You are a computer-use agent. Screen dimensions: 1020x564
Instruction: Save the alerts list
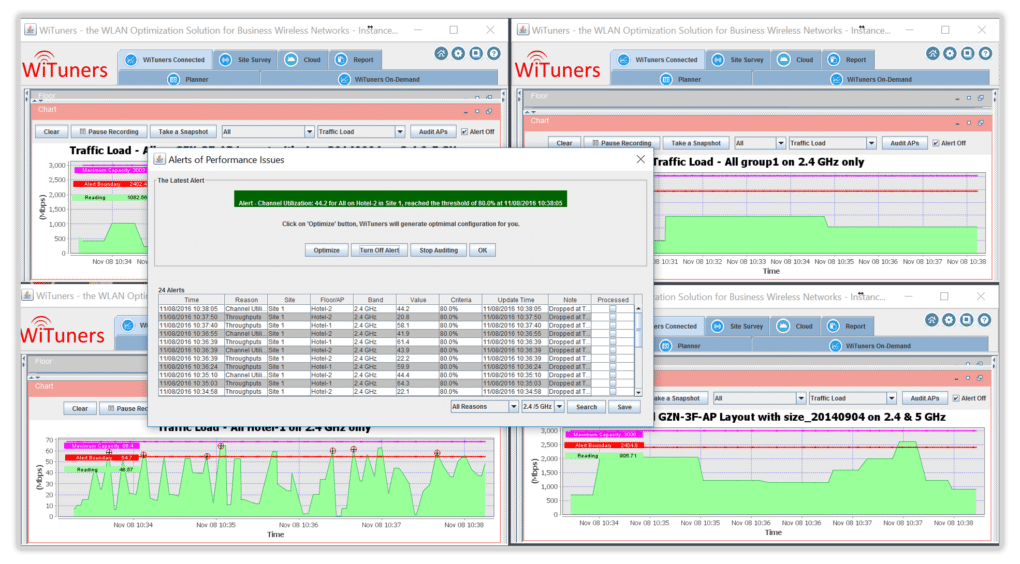(624, 407)
